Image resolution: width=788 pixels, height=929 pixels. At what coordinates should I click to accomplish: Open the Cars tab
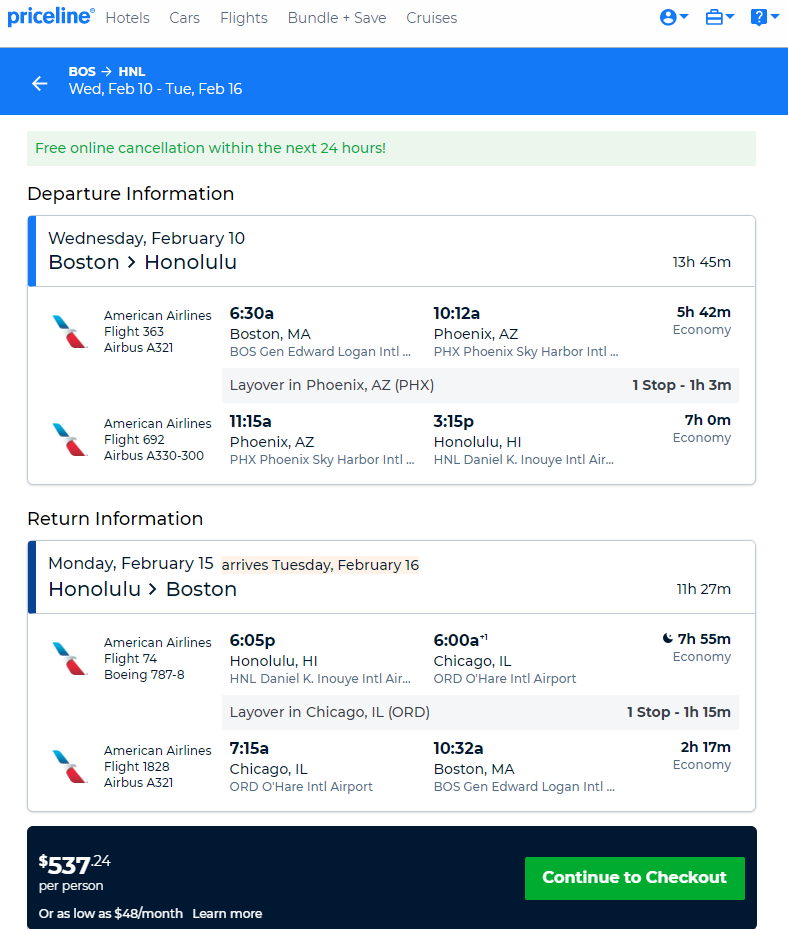[x=184, y=18]
